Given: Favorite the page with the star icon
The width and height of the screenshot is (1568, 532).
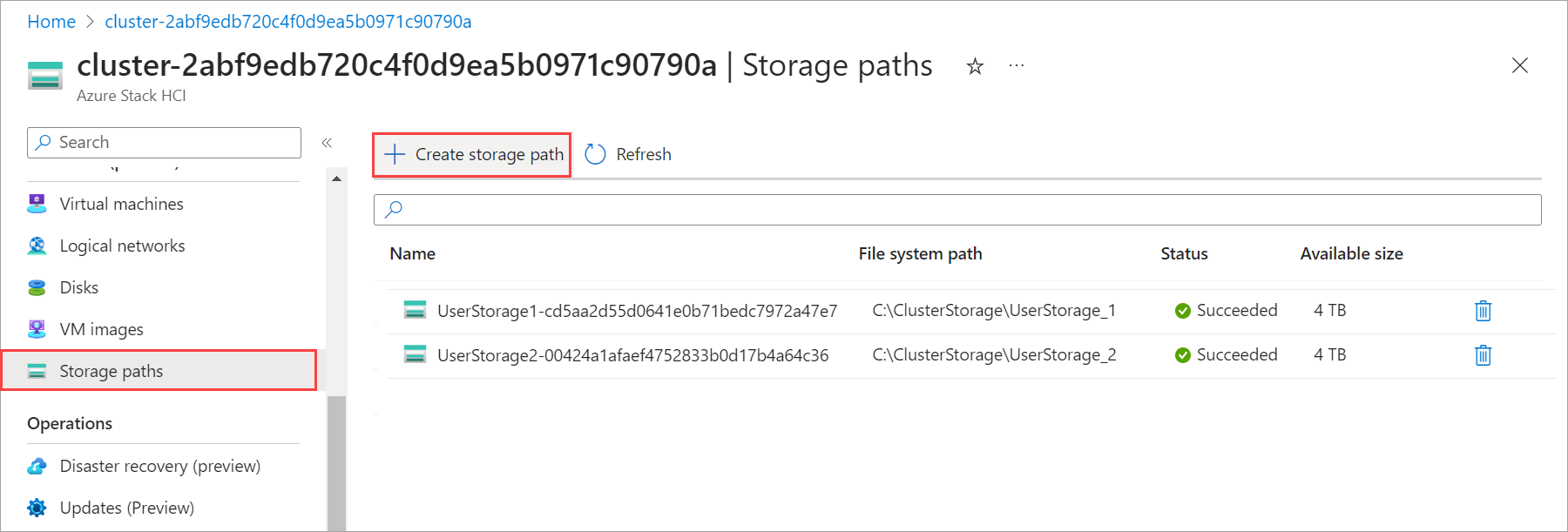Looking at the screenshot, I should coord(975,65).
